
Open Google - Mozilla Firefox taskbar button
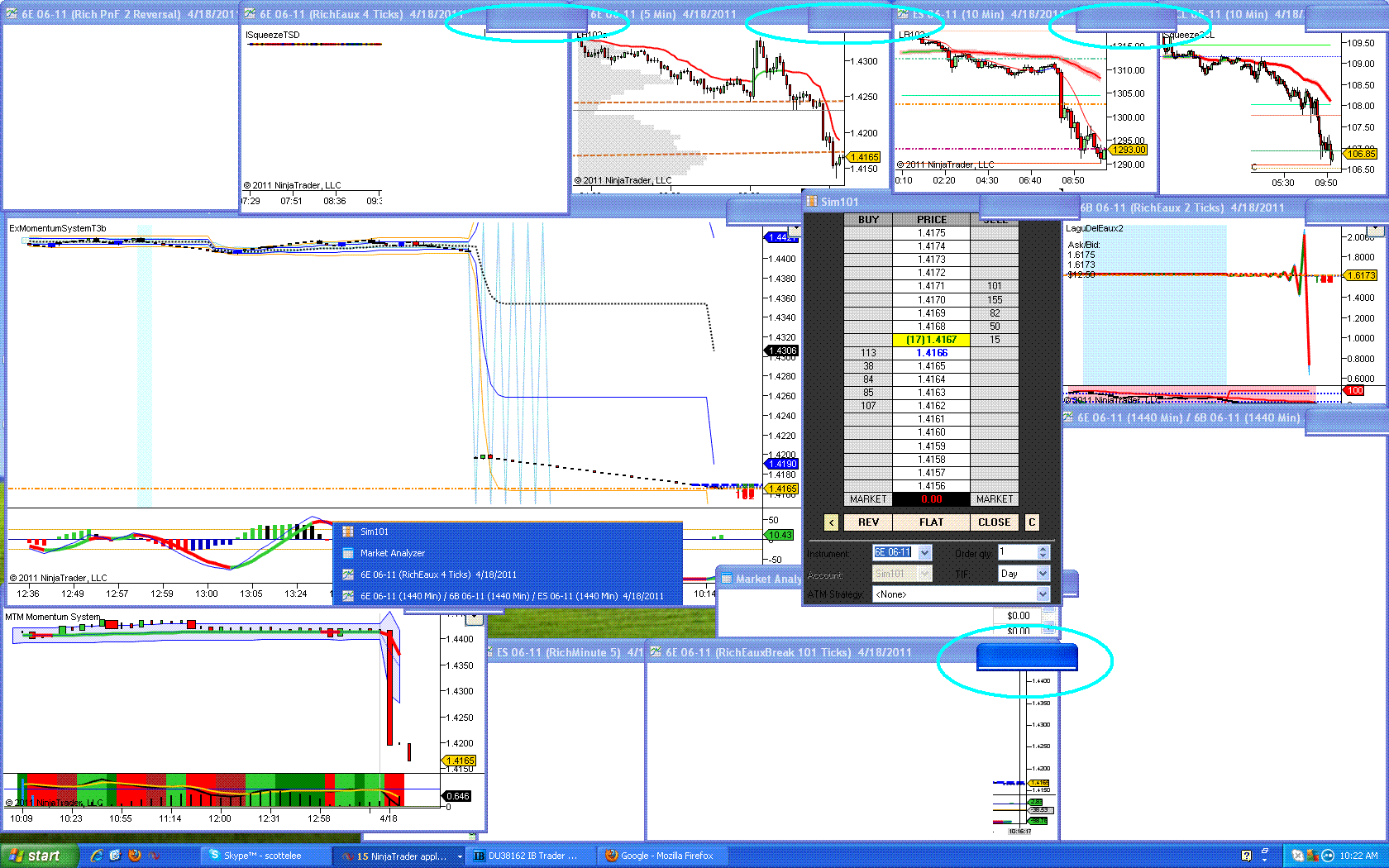(664, 856)
